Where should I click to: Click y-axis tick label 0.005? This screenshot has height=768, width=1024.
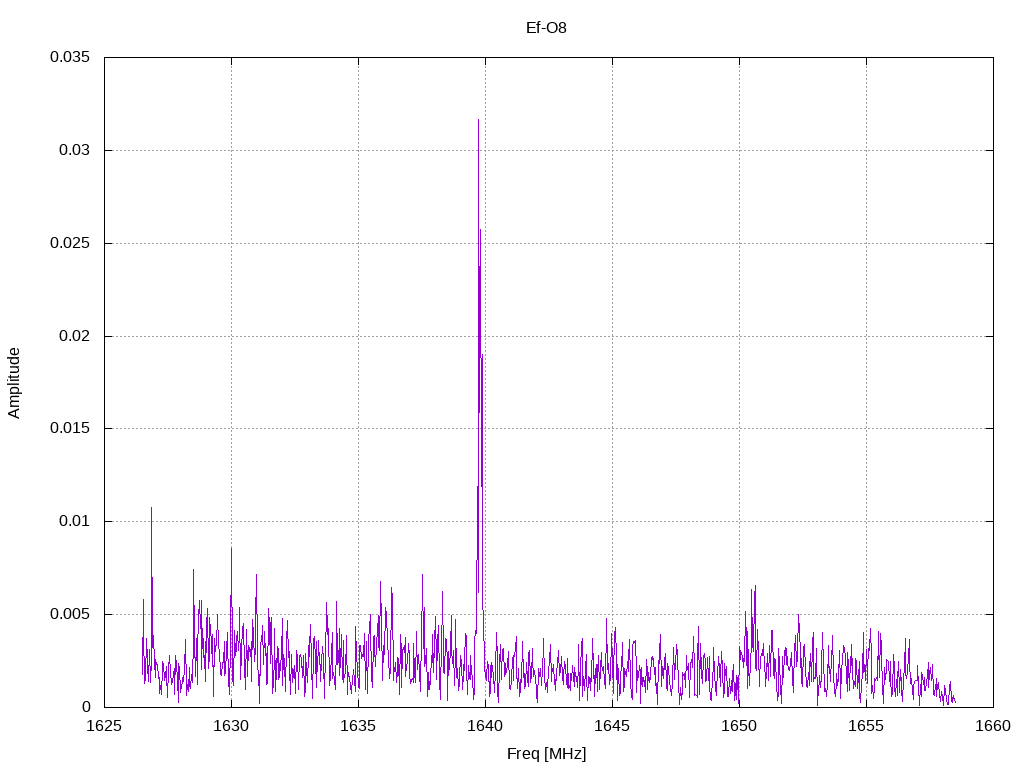[70, 614]
